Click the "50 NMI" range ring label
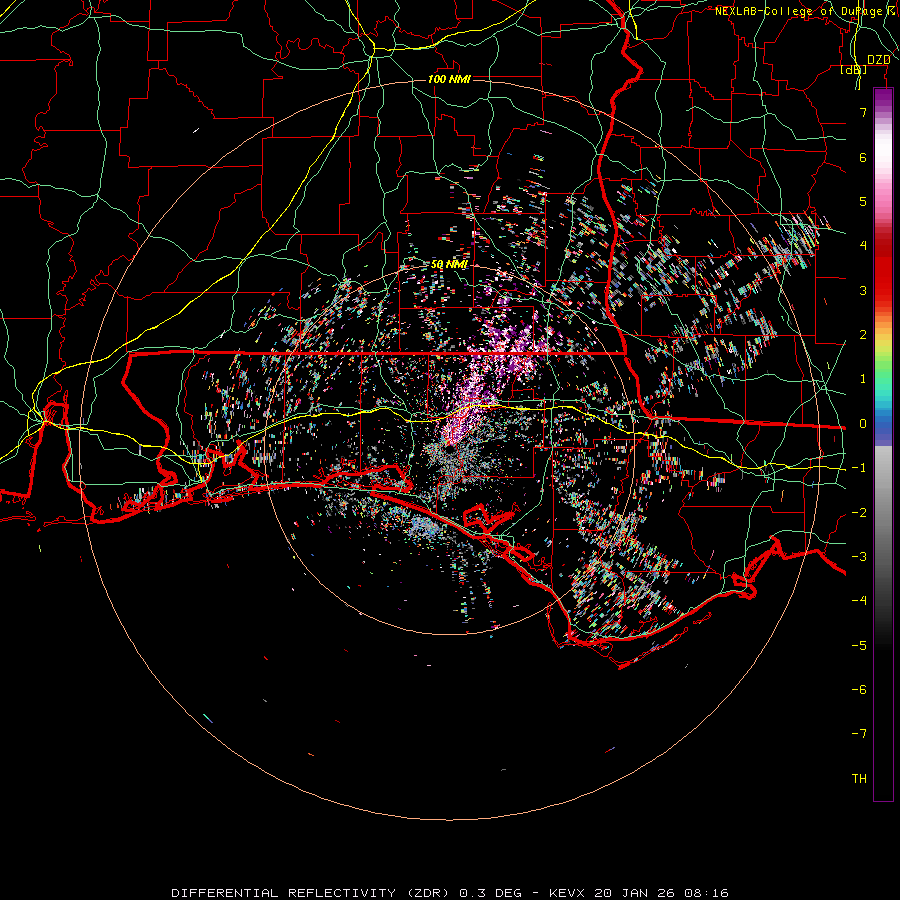The image size is (900, 900). tap(449, 265)
